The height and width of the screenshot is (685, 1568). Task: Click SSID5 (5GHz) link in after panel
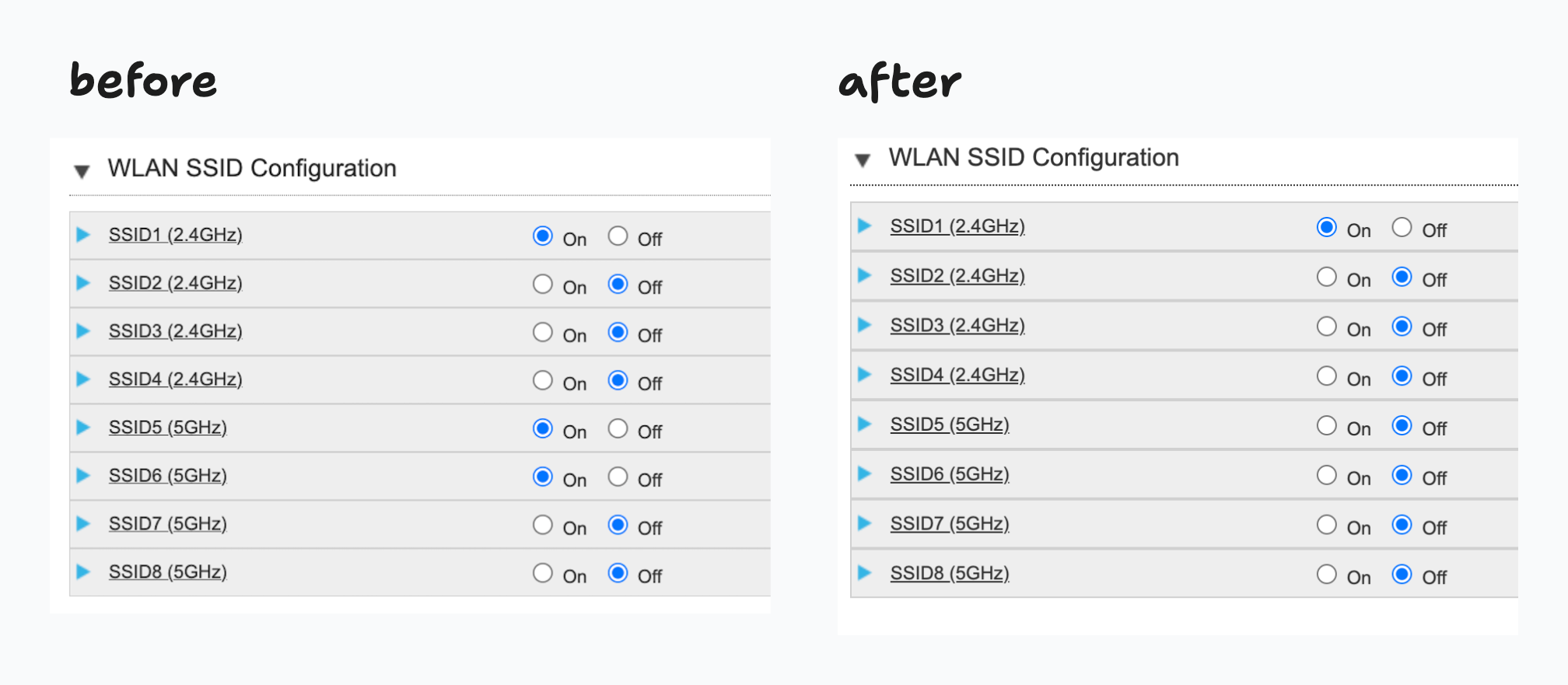[949, 425]
